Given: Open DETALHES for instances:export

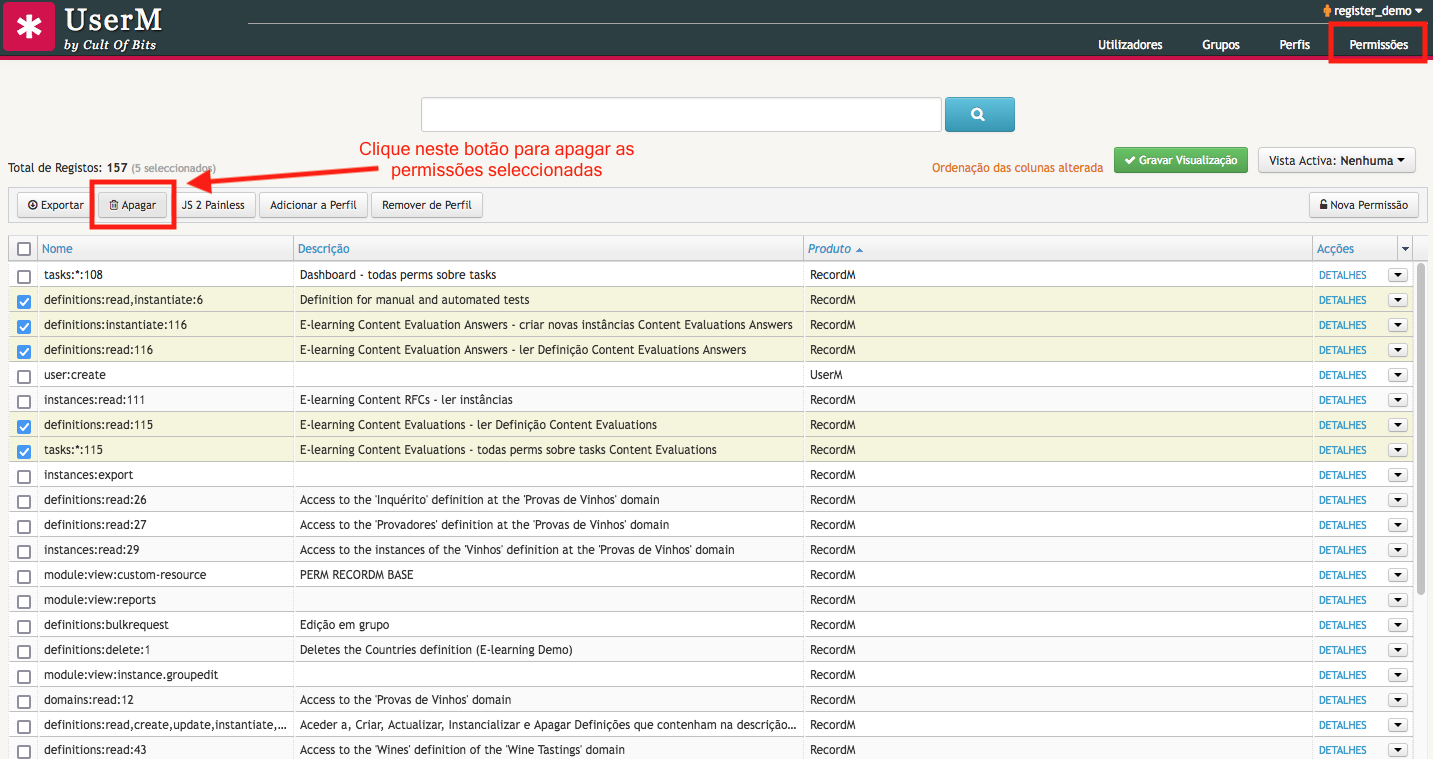Looking at the screenshot, I should click(x=1342, y=475).
